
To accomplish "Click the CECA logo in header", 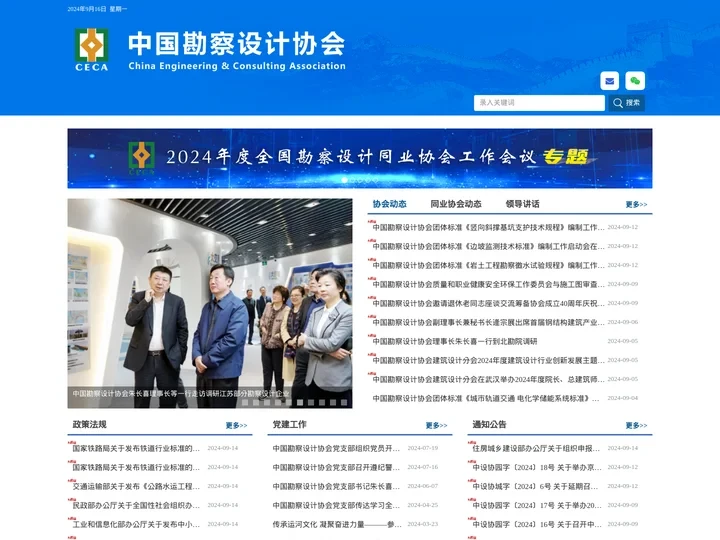I will pyautogui.click(x=92, y=50).
